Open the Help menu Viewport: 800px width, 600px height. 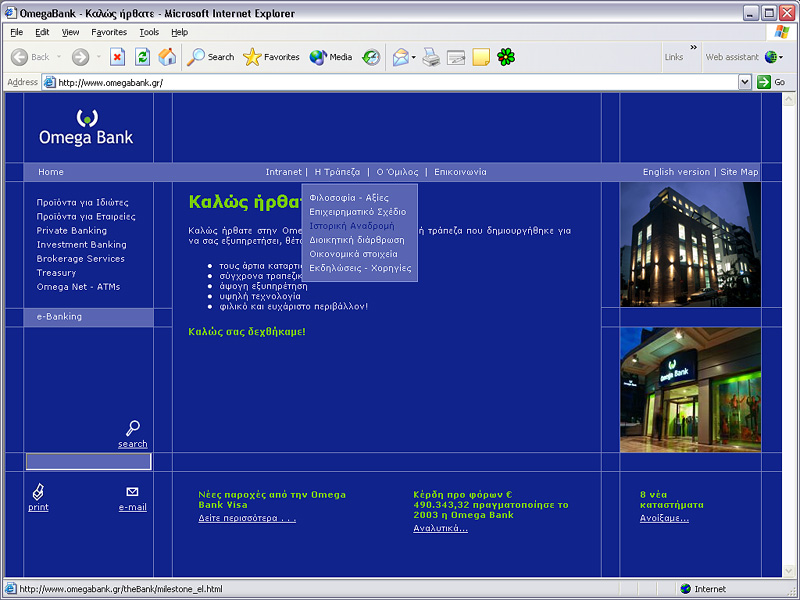point(180,32)
